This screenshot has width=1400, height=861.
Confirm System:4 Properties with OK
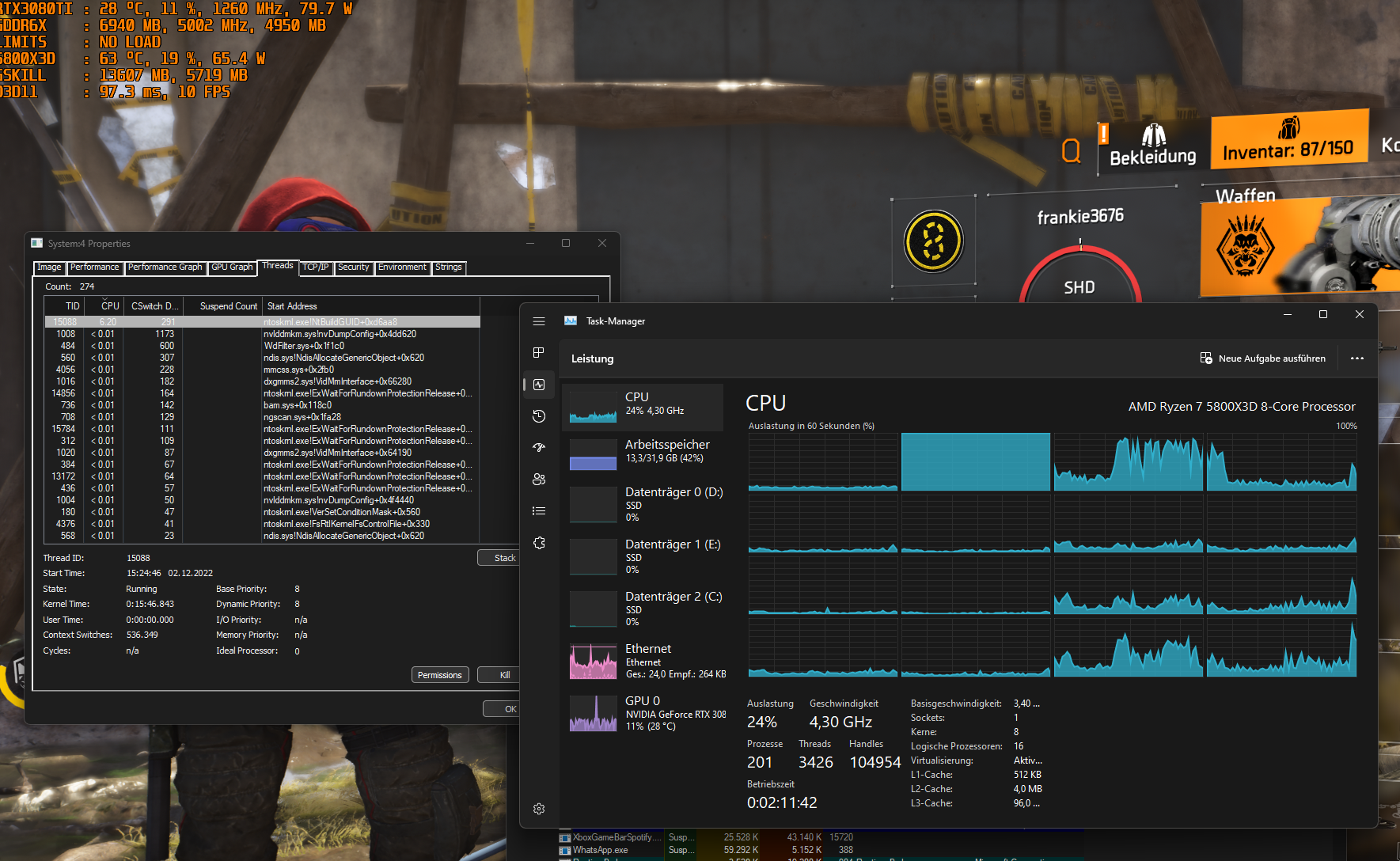click(x=502, y=709)
